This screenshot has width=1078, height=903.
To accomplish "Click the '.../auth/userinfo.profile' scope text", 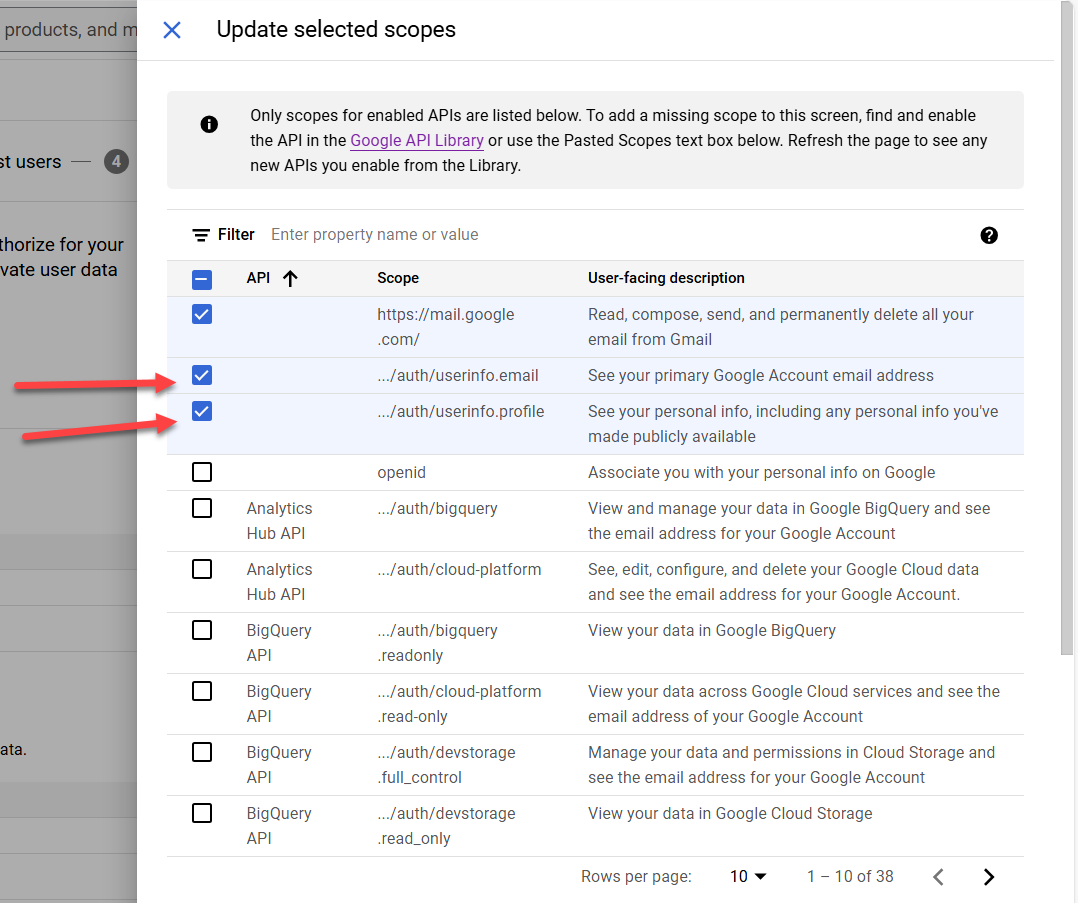I will tap(461, 411).
